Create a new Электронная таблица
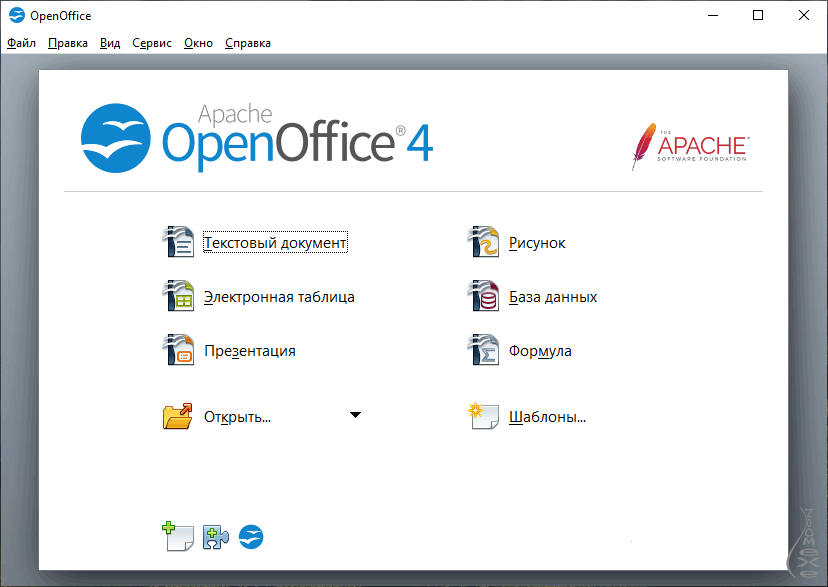 click(279, 297)
